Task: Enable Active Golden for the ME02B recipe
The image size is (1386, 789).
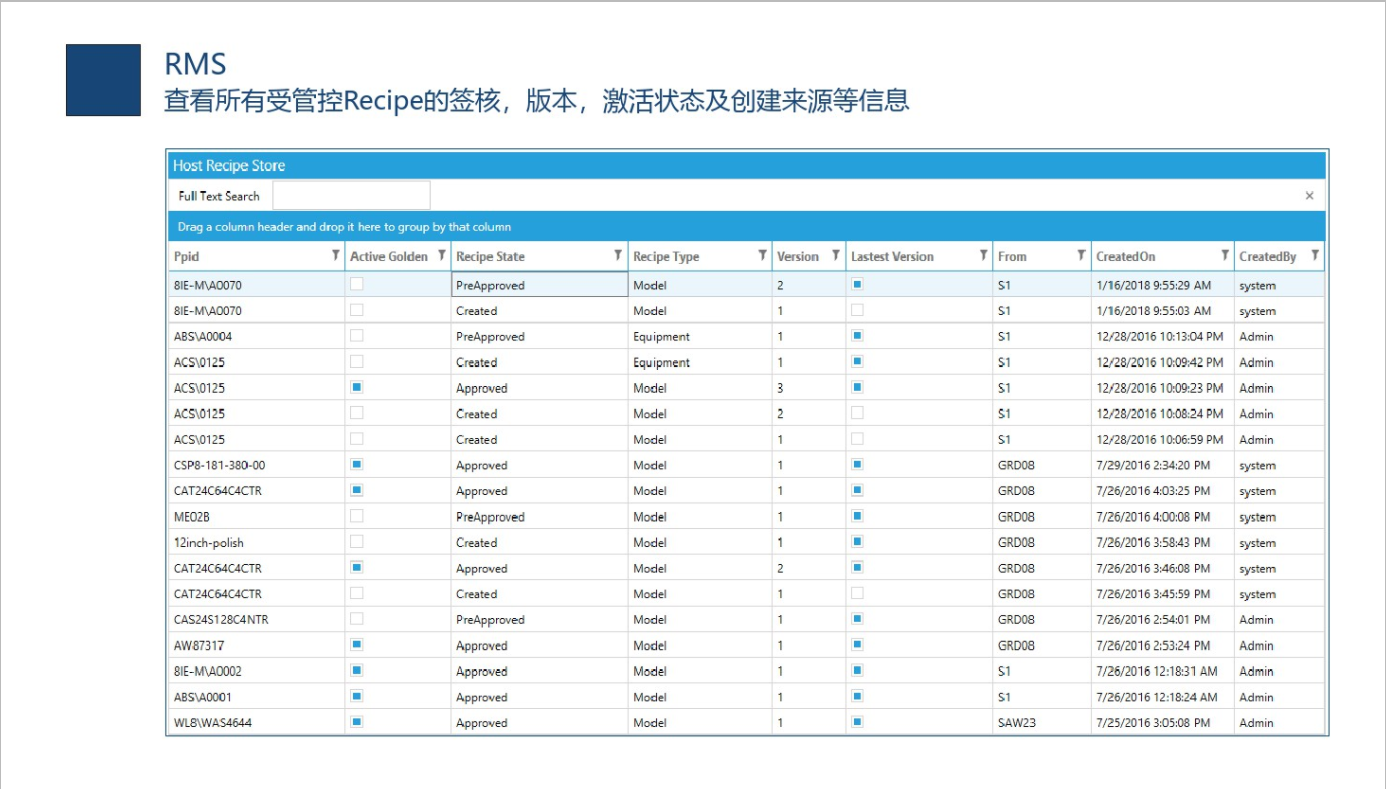Action: (x=357, y=517)
